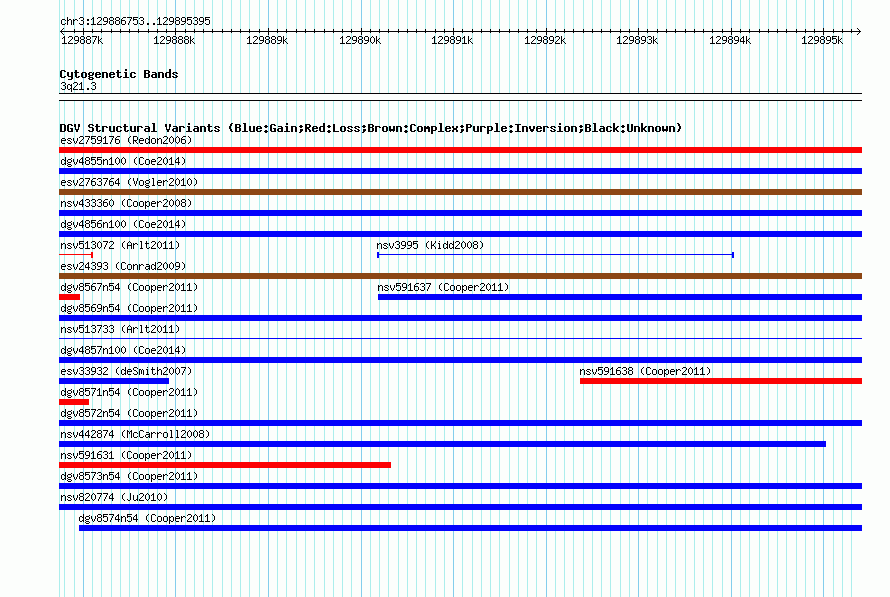This screenshot has height=597, width=890.
Task: Open nsv442874 (McCarroll2008) label
Action: point(135,434)
